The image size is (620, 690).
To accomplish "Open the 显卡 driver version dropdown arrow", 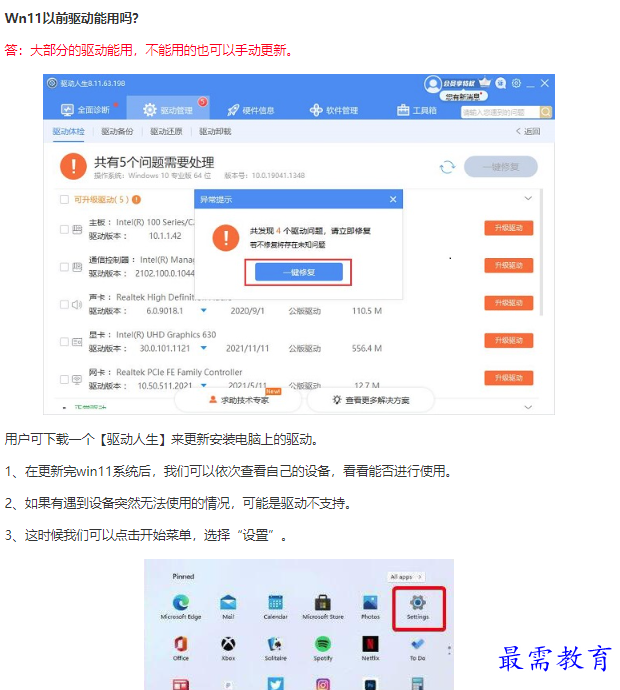I will [x=204, y=348].
